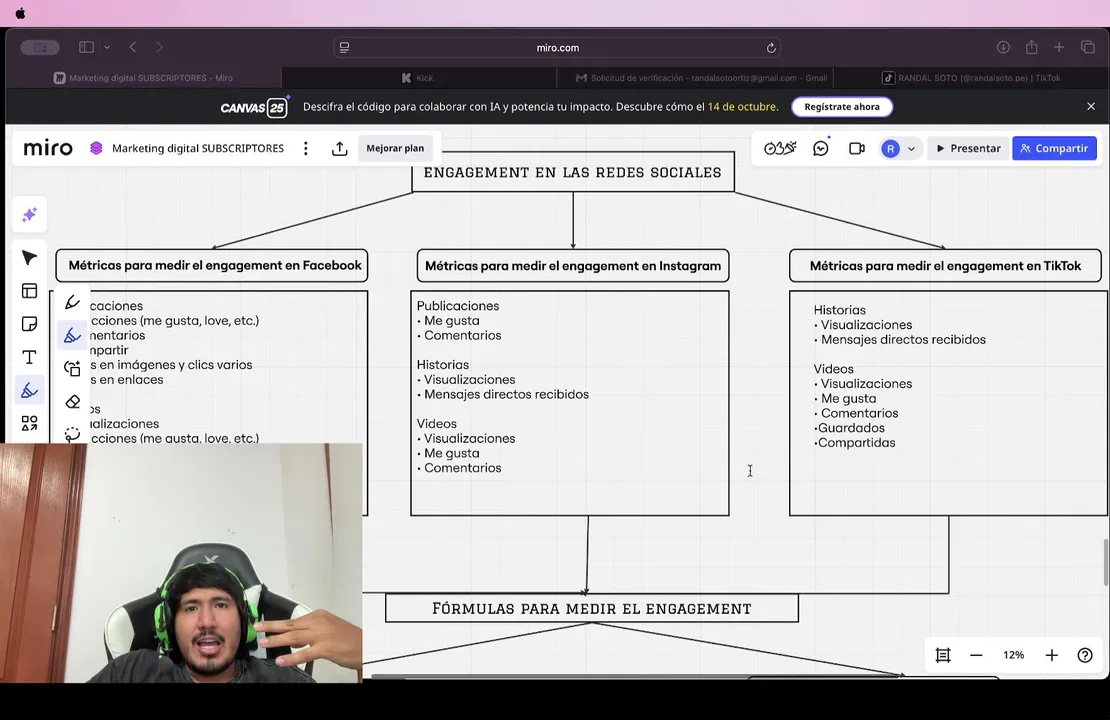The height and width of the screenshot is (720, 1110).
Task: Show Safari tab overview
Action: pos(1088,47)
